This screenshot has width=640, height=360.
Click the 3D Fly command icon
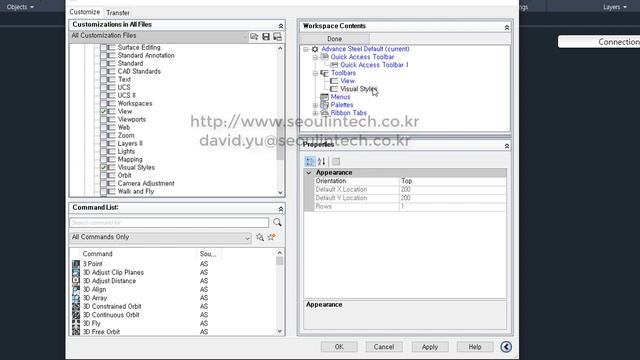coord(76,324)
